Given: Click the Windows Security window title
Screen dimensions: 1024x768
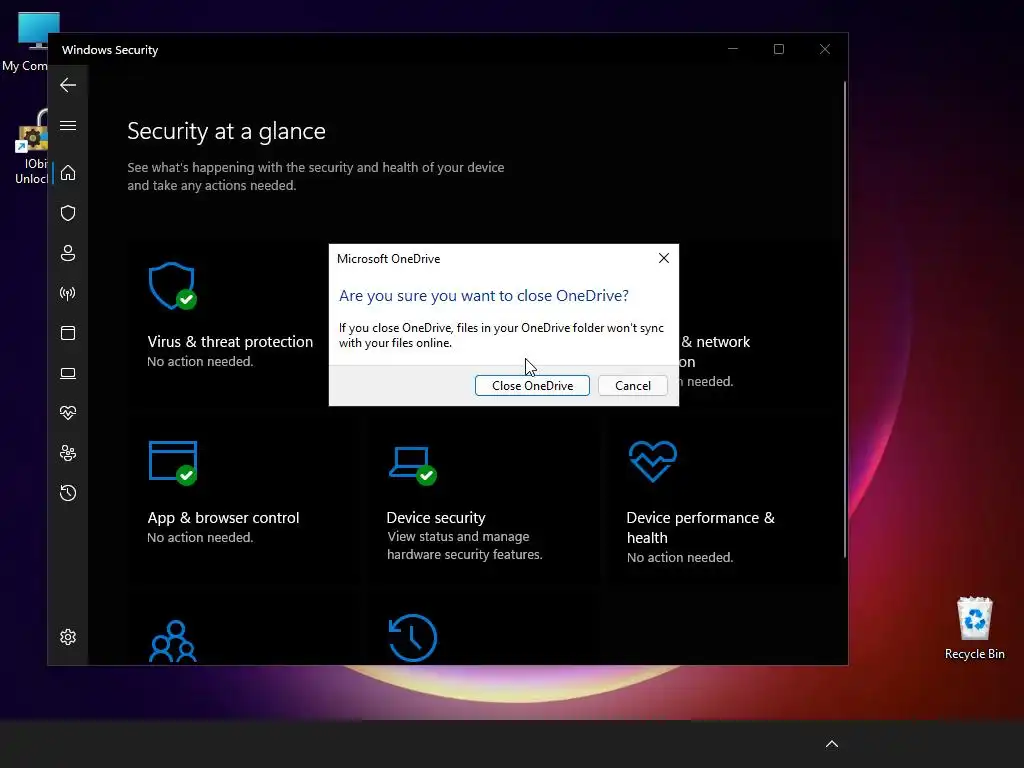Looking at the screenshot, I should 110,50.
